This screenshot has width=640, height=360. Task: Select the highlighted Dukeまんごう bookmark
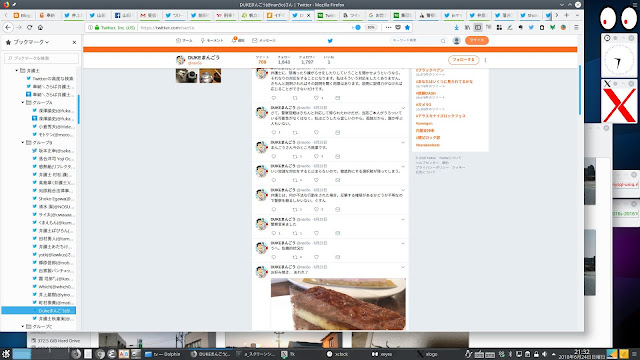[39, 311]
